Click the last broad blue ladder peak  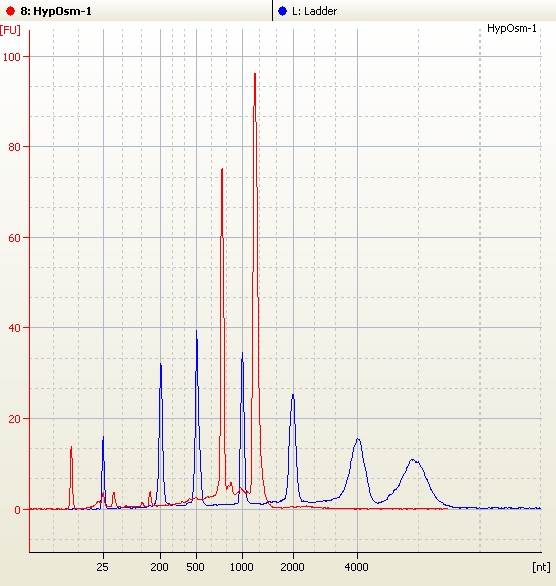click(413, 460)
